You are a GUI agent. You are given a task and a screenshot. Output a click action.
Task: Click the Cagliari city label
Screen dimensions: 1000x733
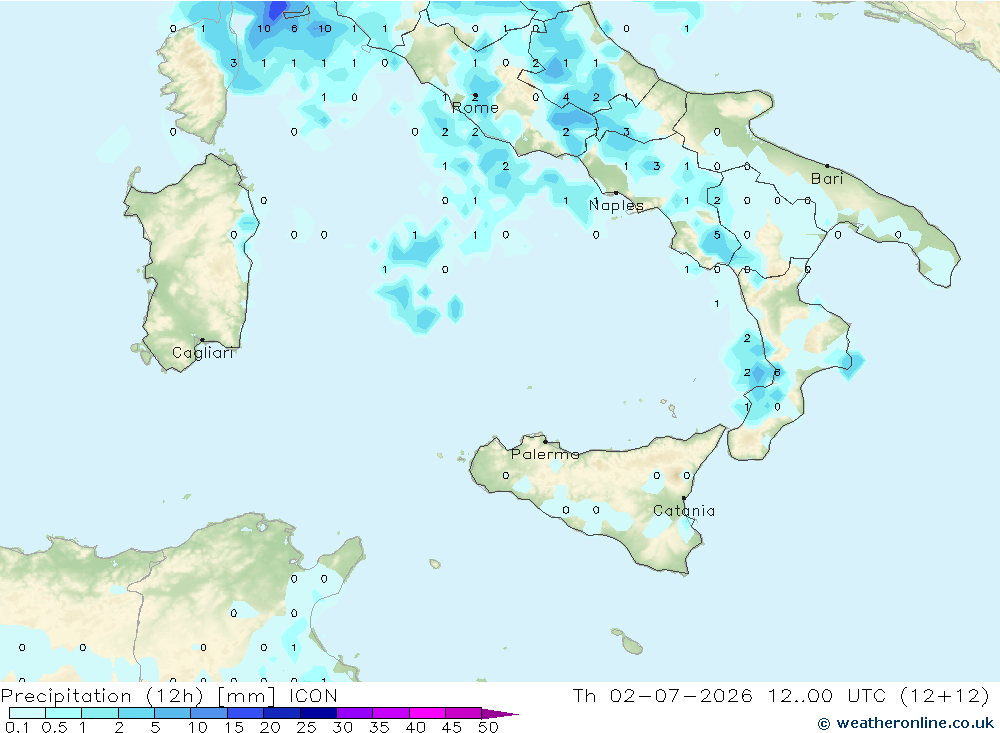(x=203, y=353)
